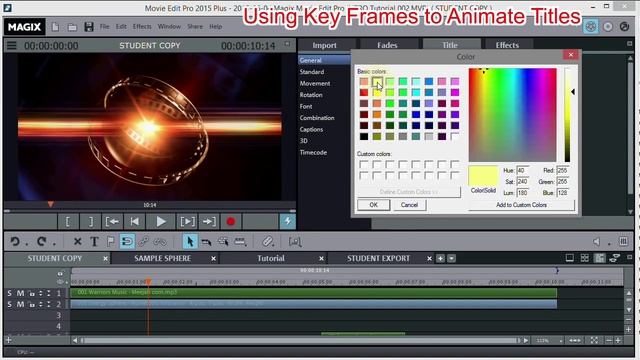Viewport: 640px width, 360px height.
Task: Open the razor cut tool icon
Action: point(268,242)
